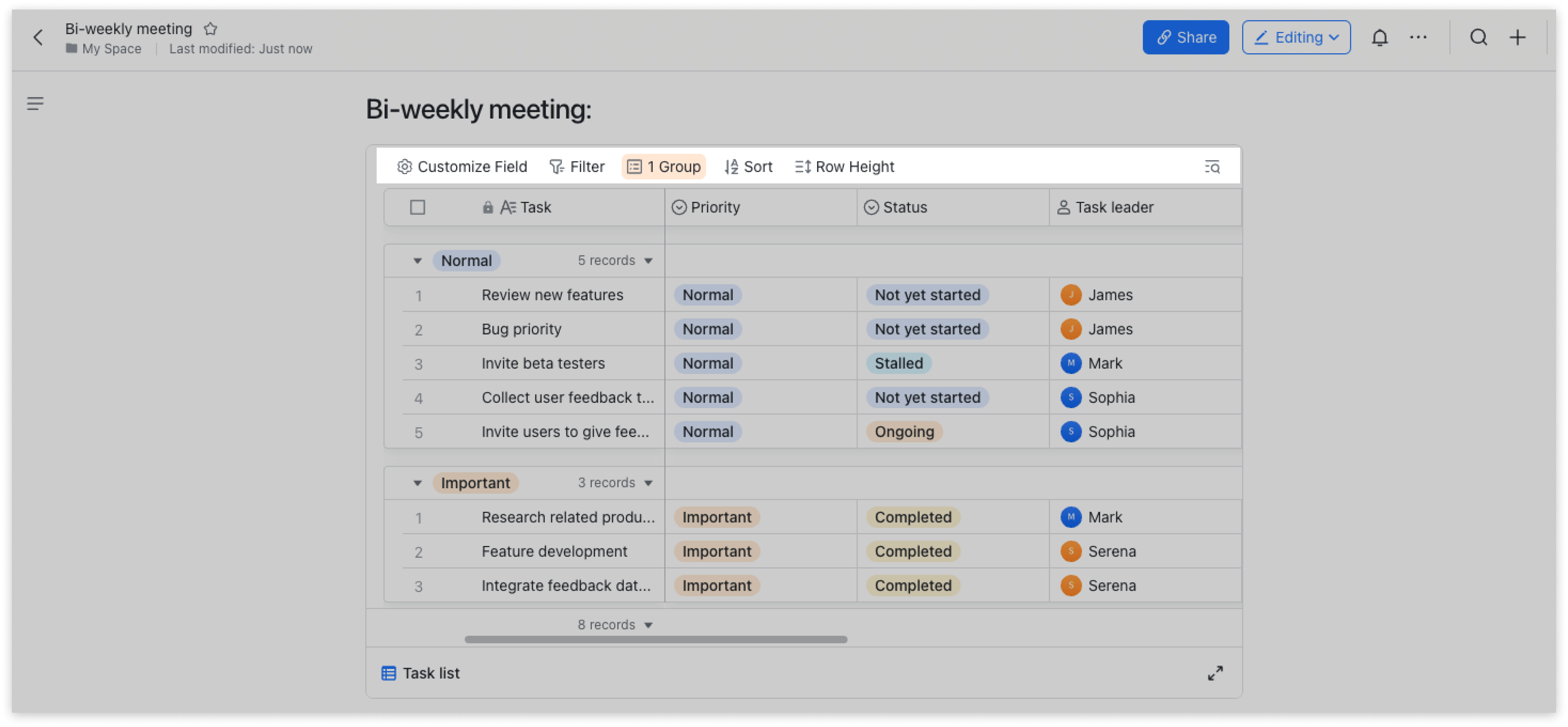
Task: Open the 5 records dropdown in Normal group
Action: click(615, 260)
